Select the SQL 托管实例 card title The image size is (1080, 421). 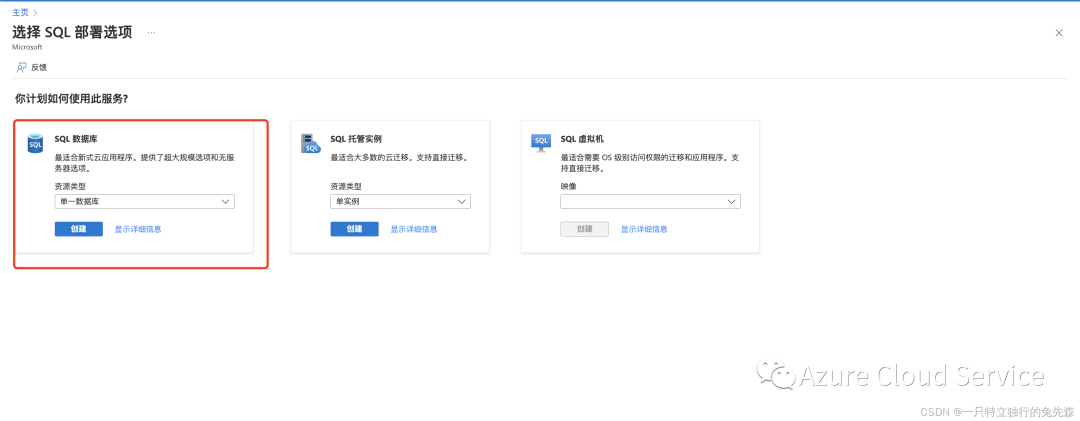coord(356,138)
